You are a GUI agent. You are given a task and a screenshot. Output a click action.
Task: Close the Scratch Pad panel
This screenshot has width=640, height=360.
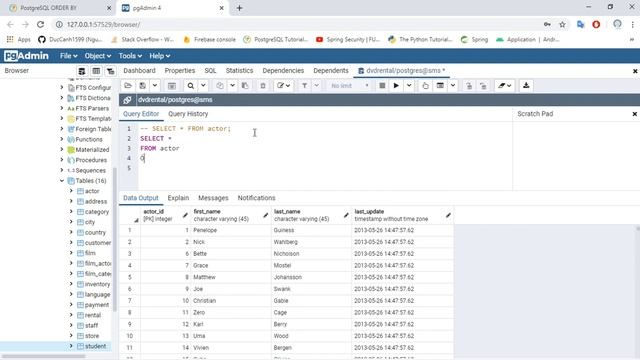pos(634,114)
